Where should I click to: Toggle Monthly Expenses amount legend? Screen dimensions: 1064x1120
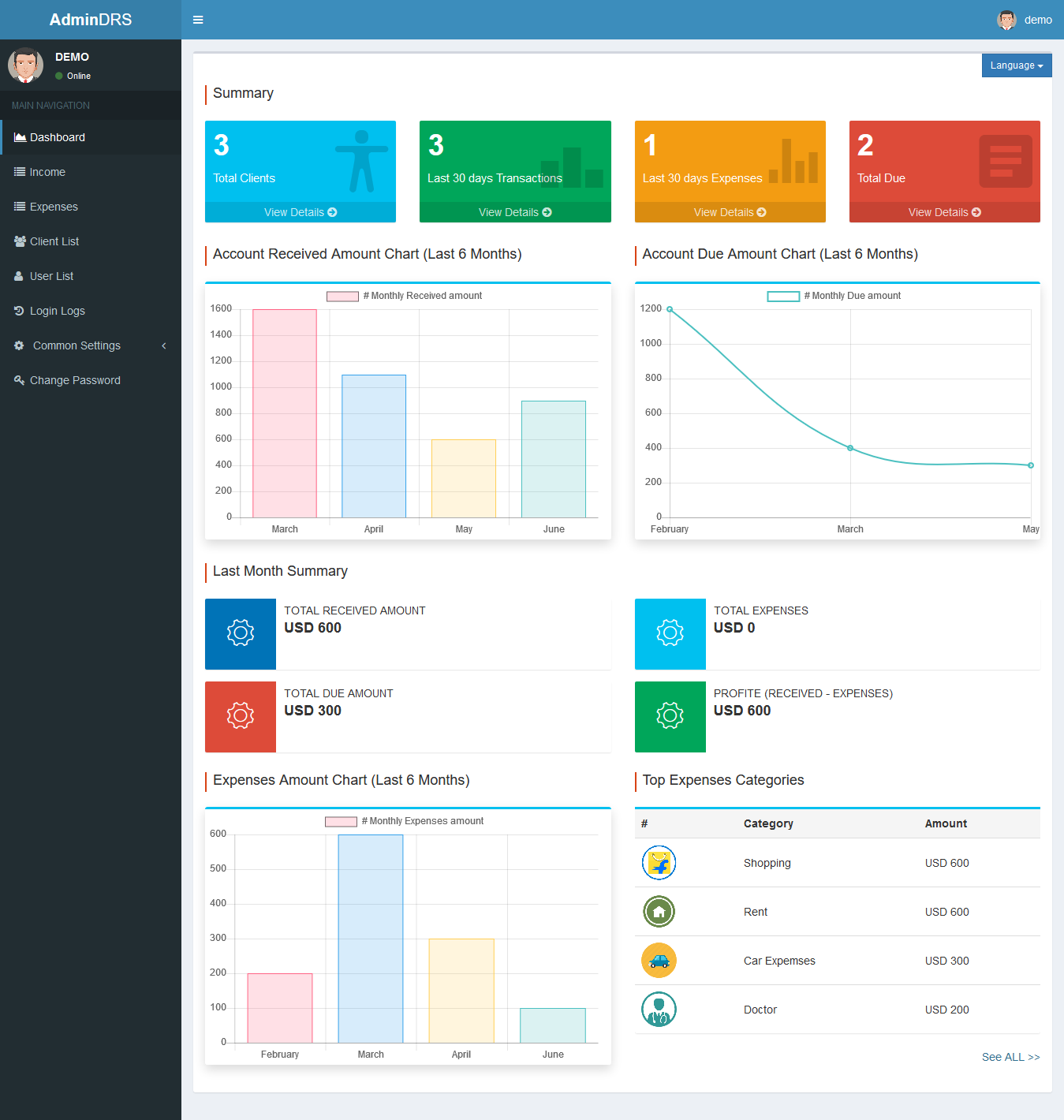coord(405,821)
